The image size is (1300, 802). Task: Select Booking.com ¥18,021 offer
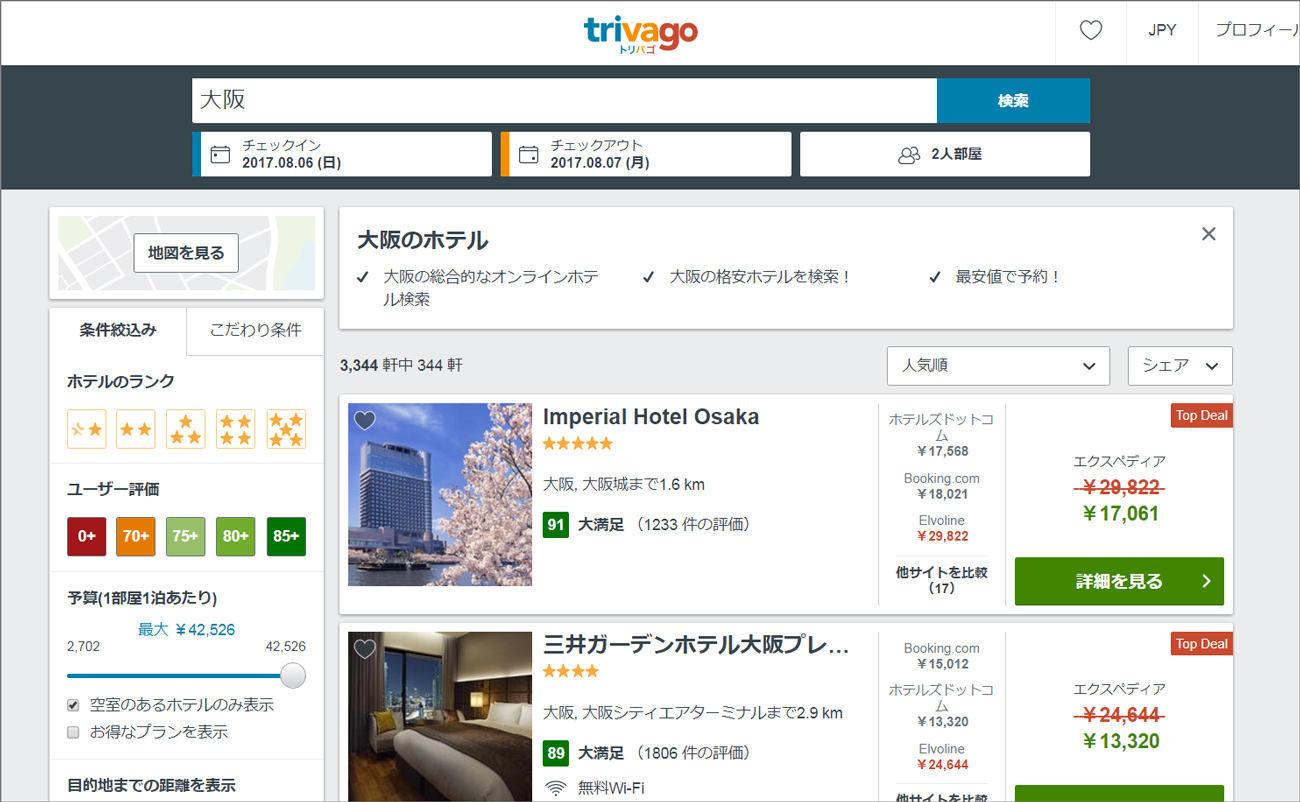click(x=941, y=486)
